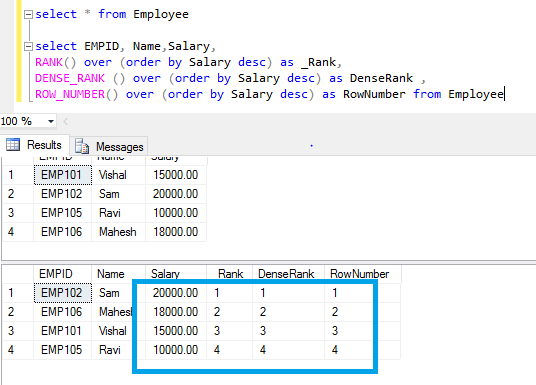Select EMP102 cell in second result grid
Image resolution: width=536 pixels, height=385 pixels.
[x=63, y=293]
